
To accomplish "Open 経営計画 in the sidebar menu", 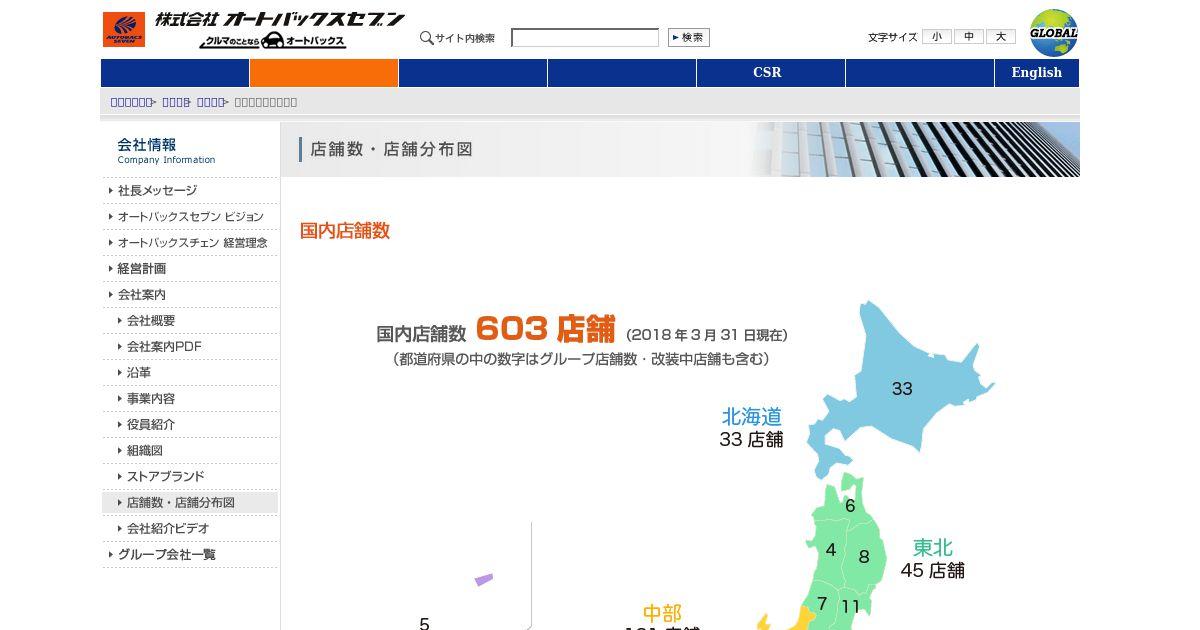I will [x=141, y=269].
